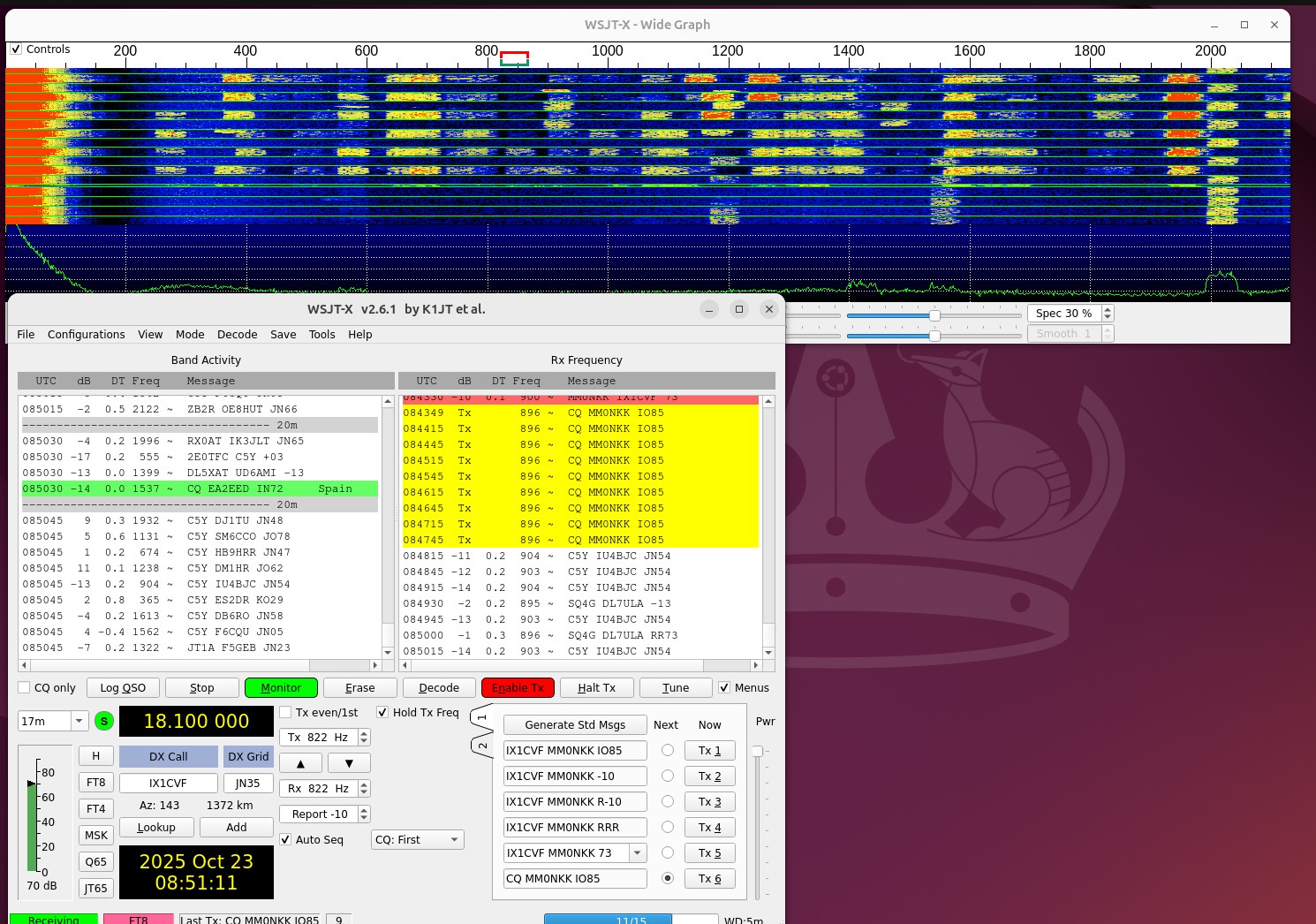Click the DX Grid field containing JN35

point(248,784)
